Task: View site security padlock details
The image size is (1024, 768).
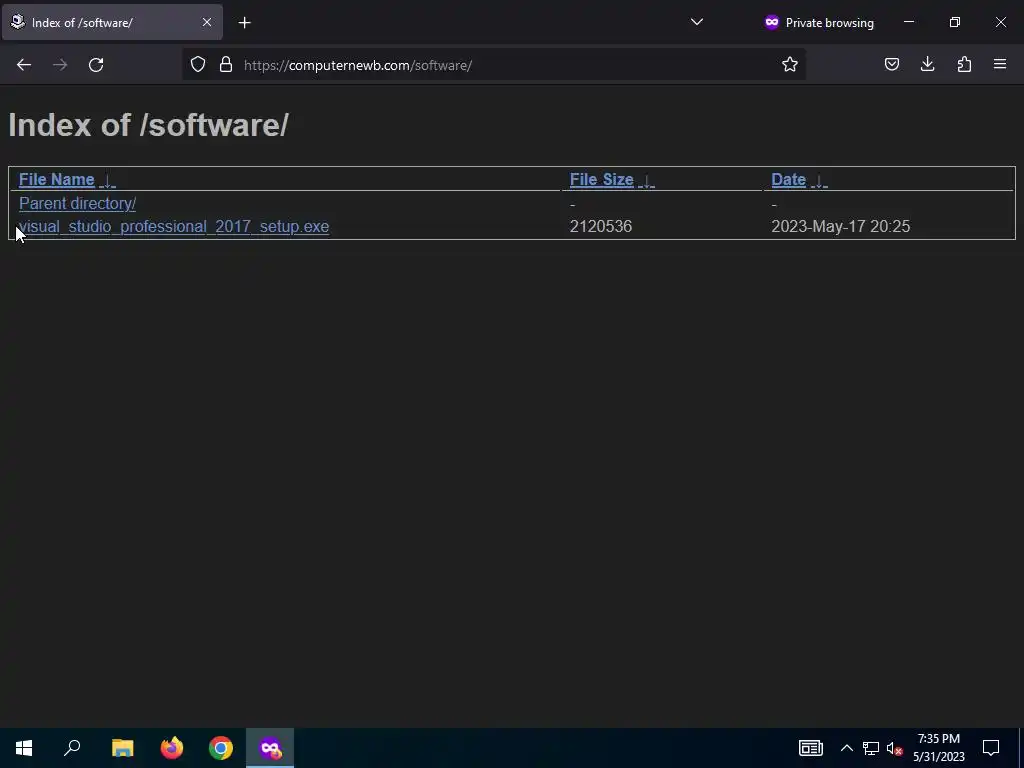Action: click(x=226, y=65)
